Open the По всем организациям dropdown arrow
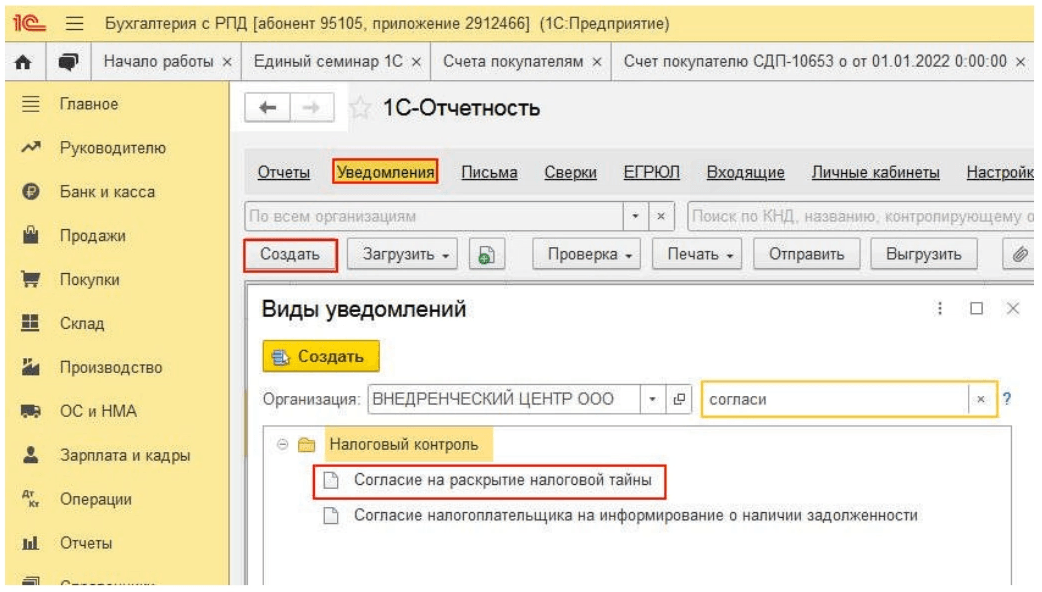The image size is (1042, 592). 635,216
